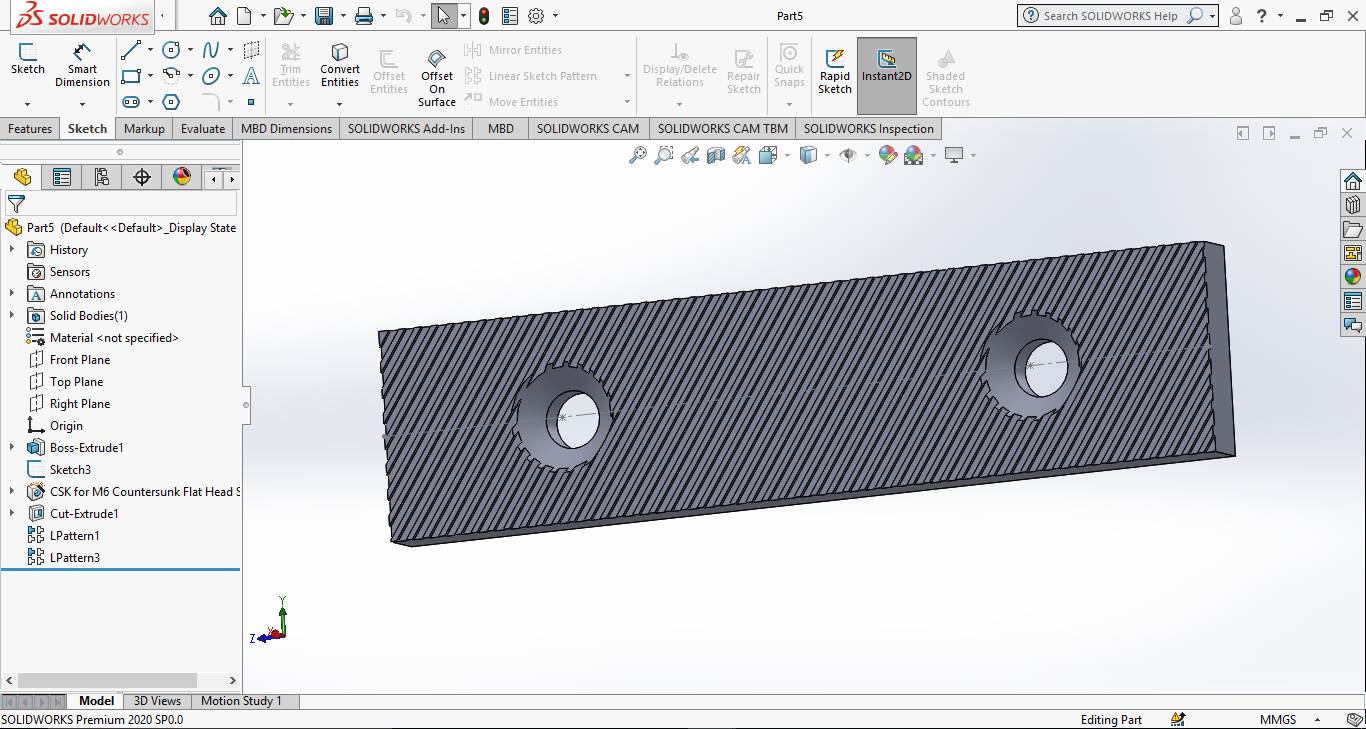Toggle the Instant2D mode button

[886, 65]
